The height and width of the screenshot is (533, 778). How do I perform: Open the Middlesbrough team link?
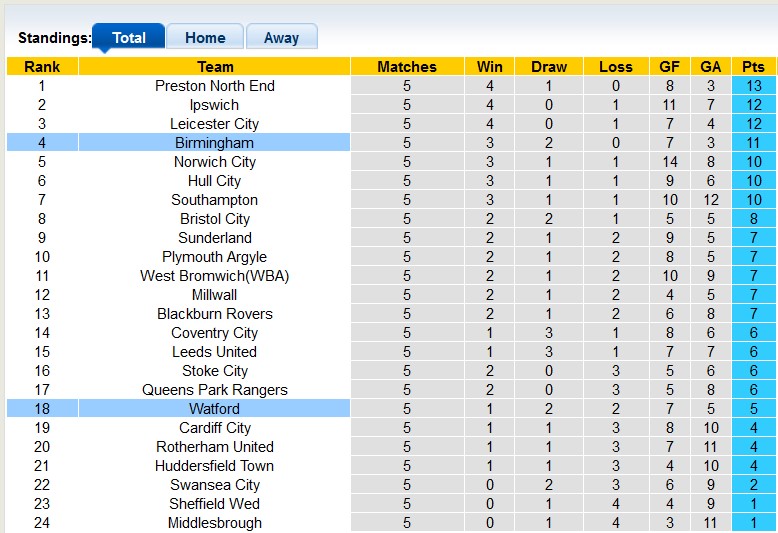[x=214, y=523]
